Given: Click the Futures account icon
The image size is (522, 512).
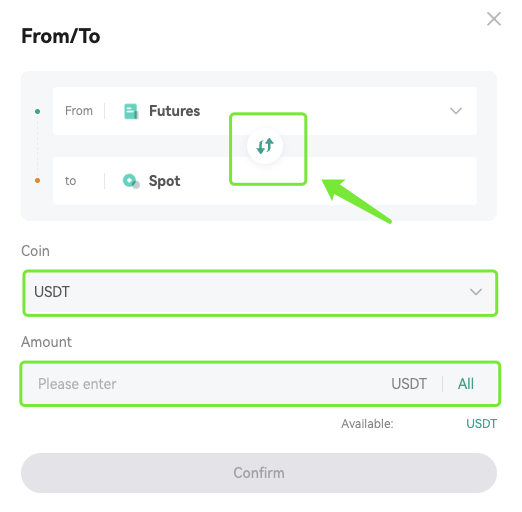Looking at the screenshot, I should coord(131,111).
